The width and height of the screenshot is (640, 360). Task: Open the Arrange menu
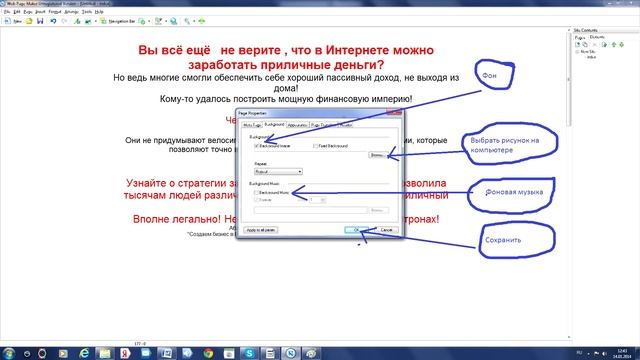(71, 12)
